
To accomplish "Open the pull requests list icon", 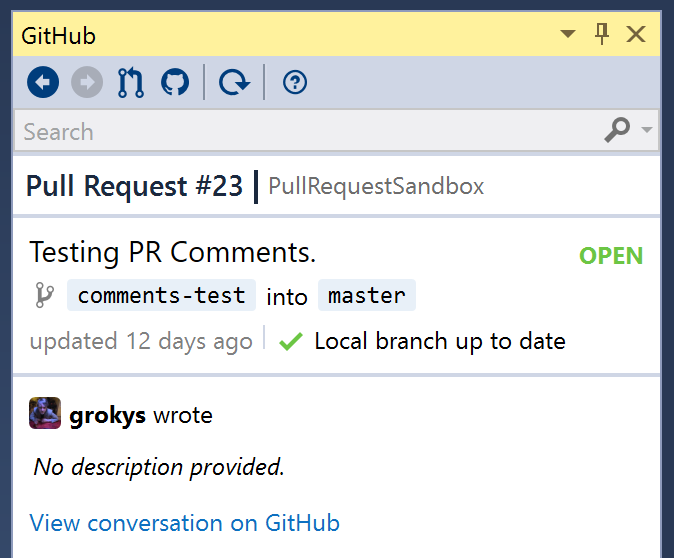I will [x=131, y=82].
